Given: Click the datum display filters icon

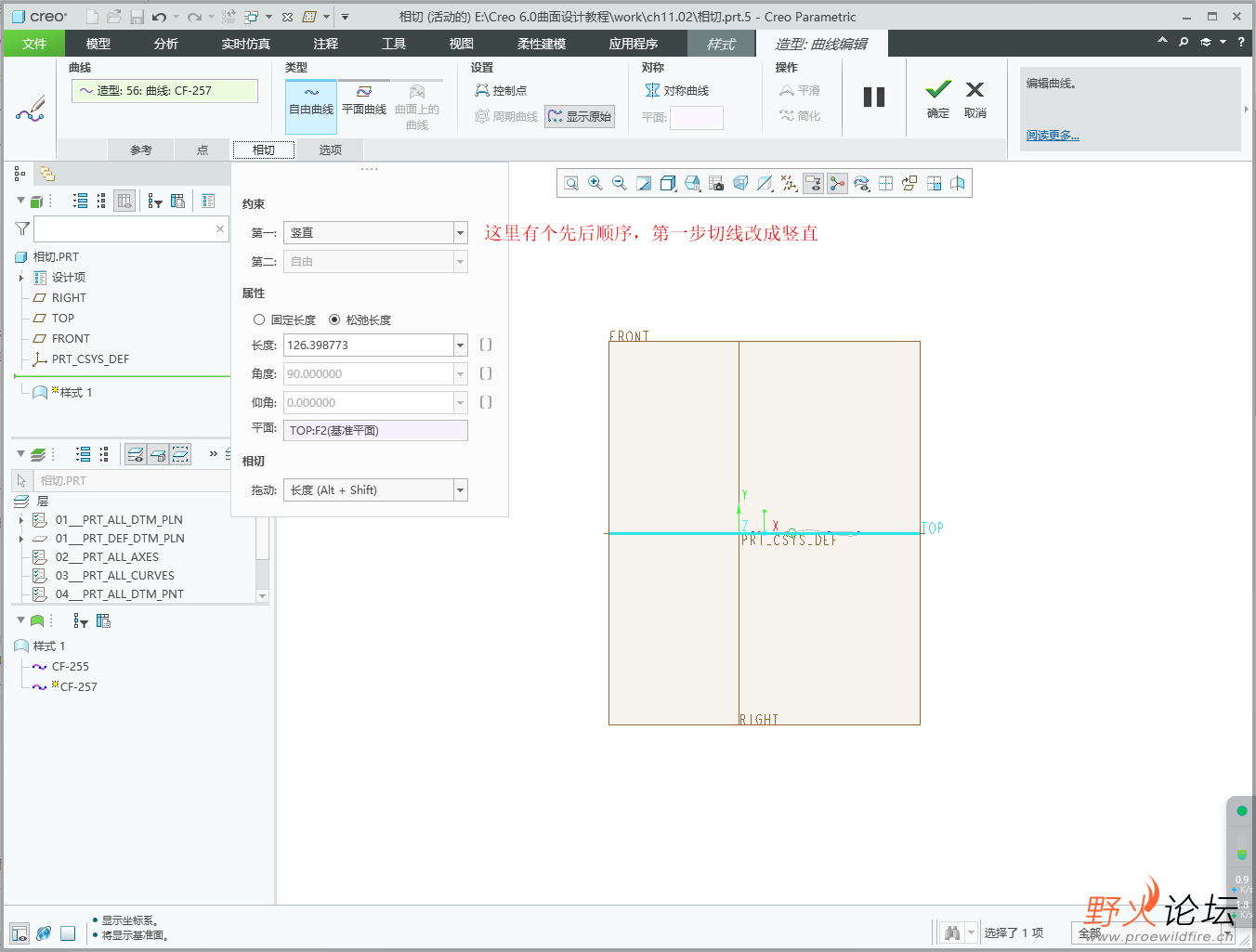Looking at the screenshot, I should coord(789,184).
